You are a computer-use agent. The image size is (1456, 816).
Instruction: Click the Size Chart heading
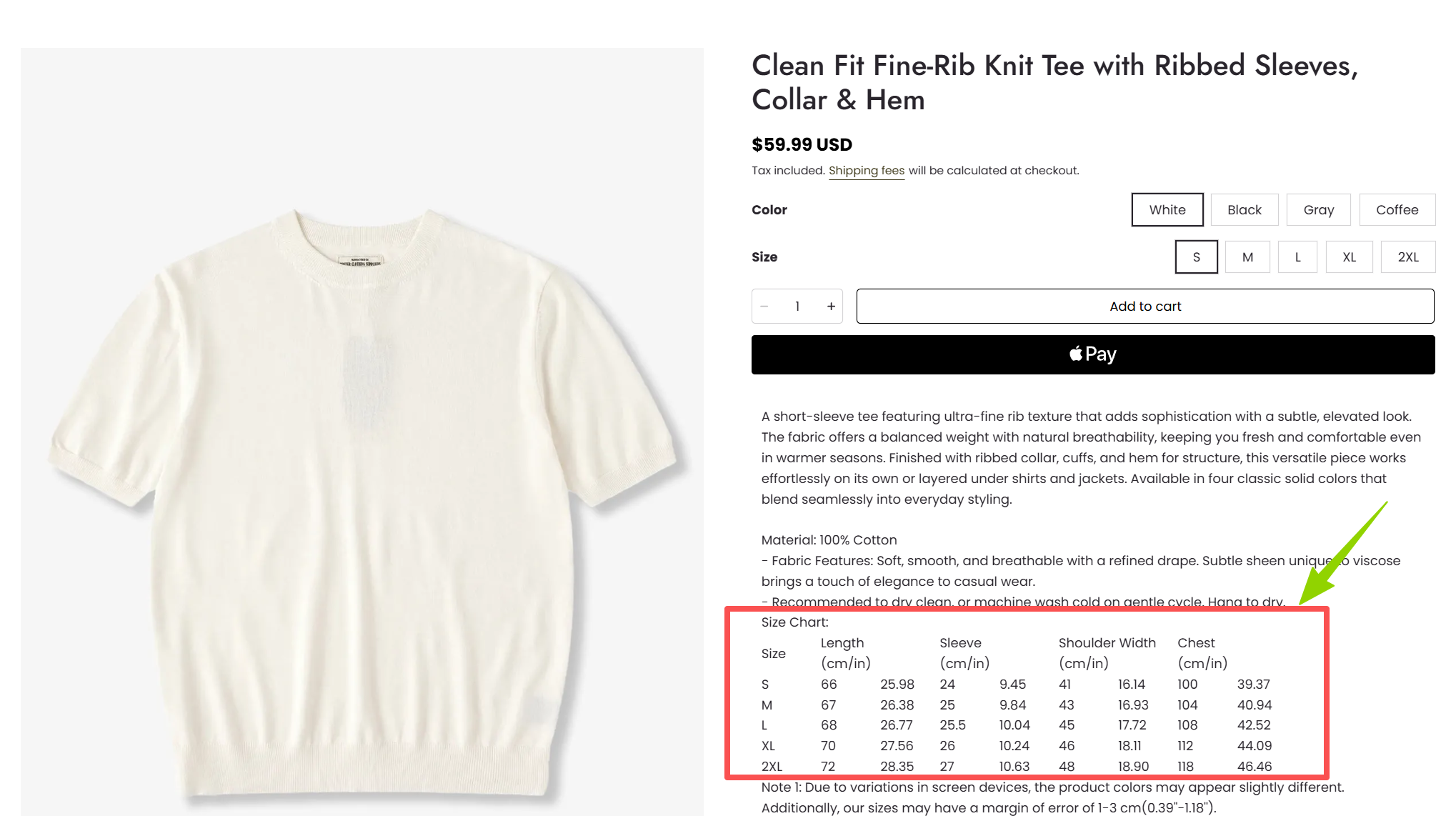pos(794,622)
